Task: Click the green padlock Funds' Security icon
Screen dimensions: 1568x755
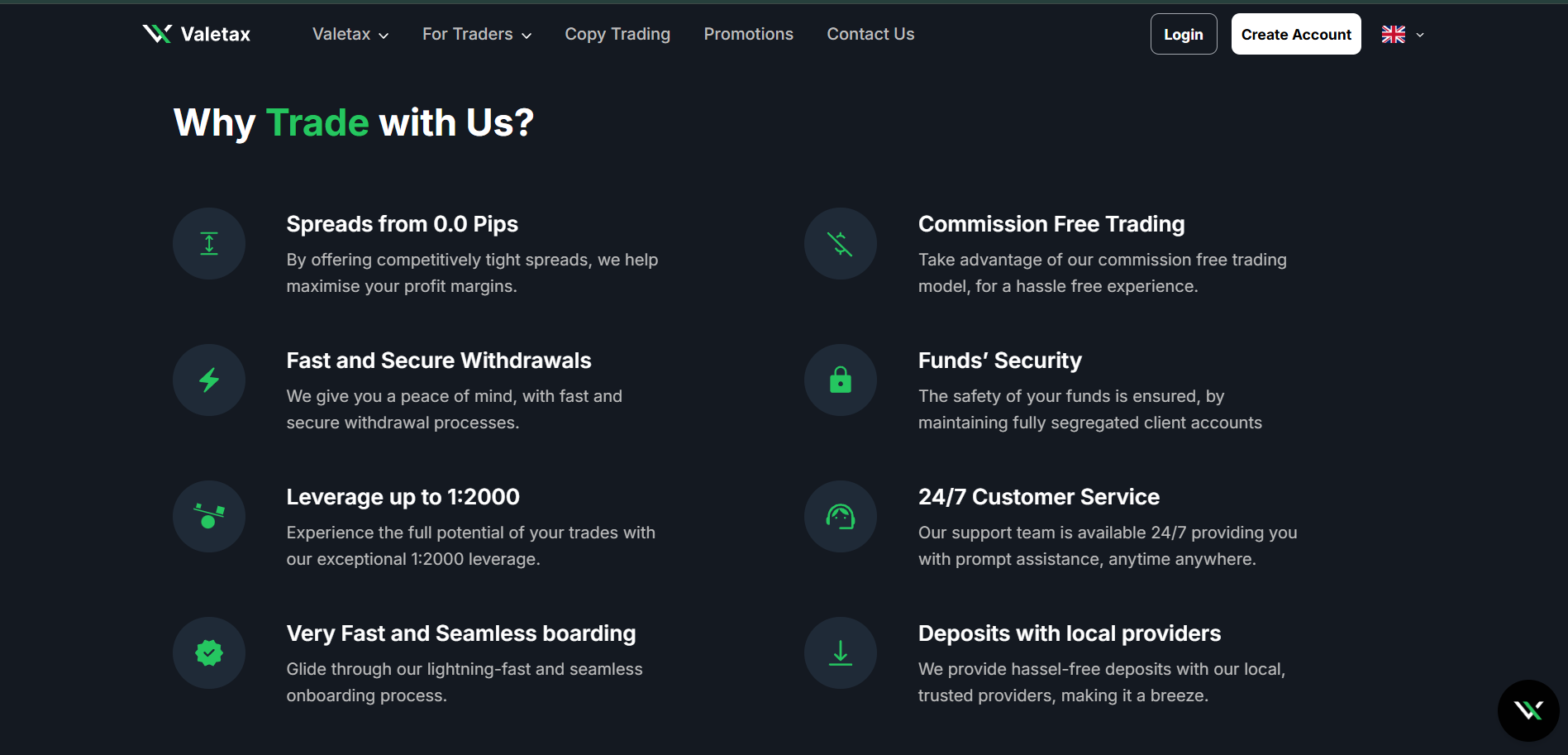Action: (x=841, y=380)
